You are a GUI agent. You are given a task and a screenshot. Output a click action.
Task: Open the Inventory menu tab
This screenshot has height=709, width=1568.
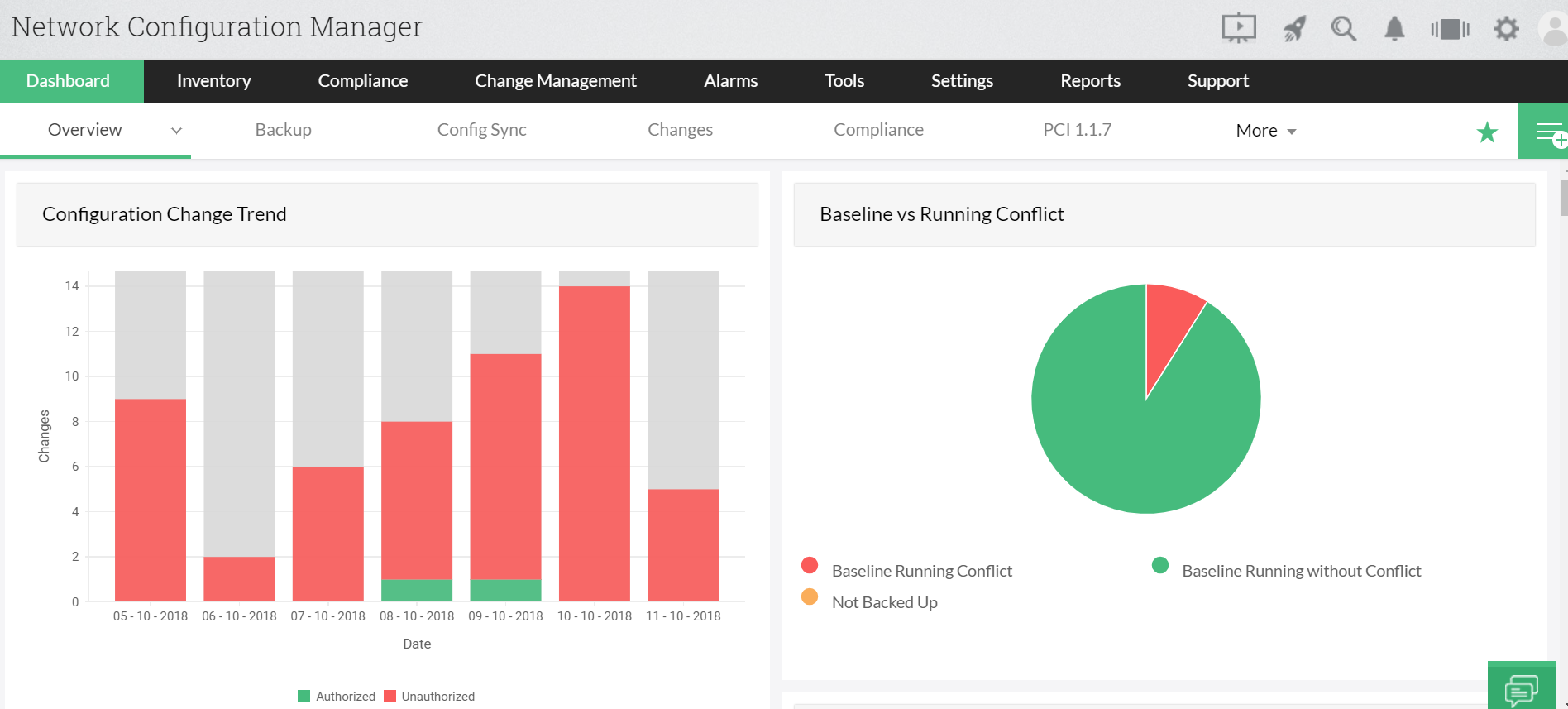tap(213, 81)
